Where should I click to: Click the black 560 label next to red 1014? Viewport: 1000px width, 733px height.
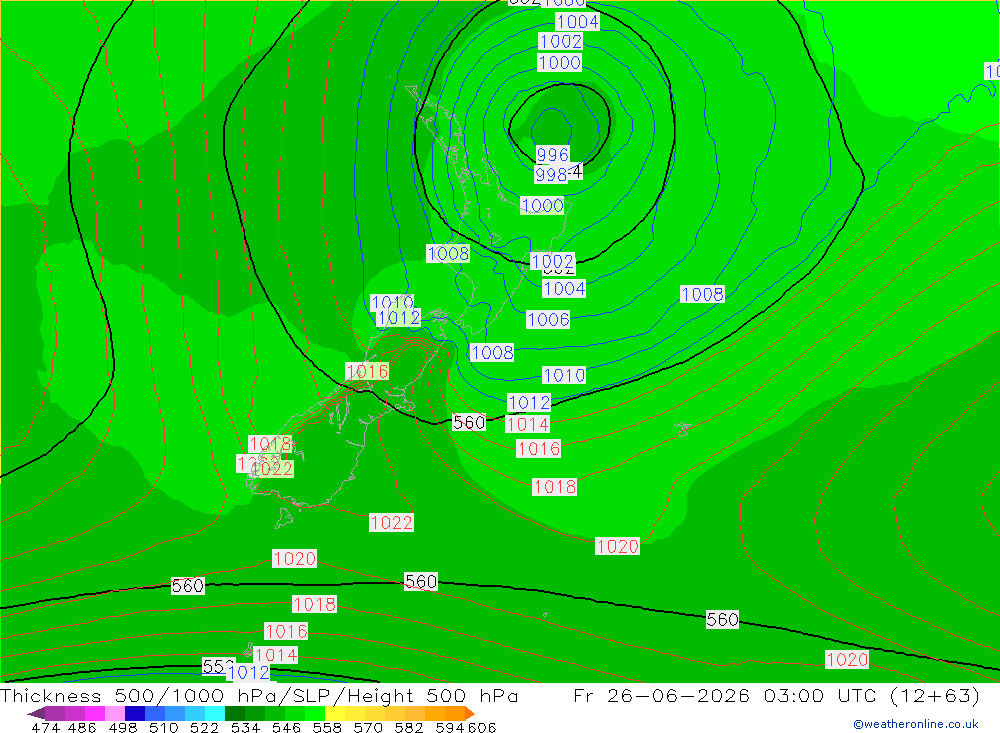tap(469, 422)
